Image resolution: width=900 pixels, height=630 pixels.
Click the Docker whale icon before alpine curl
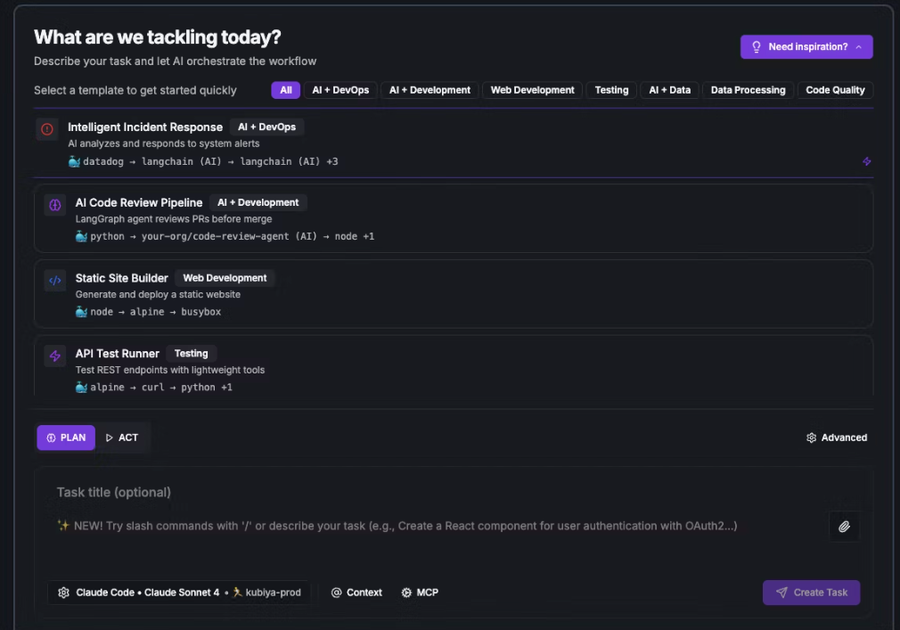click(82, 388)
